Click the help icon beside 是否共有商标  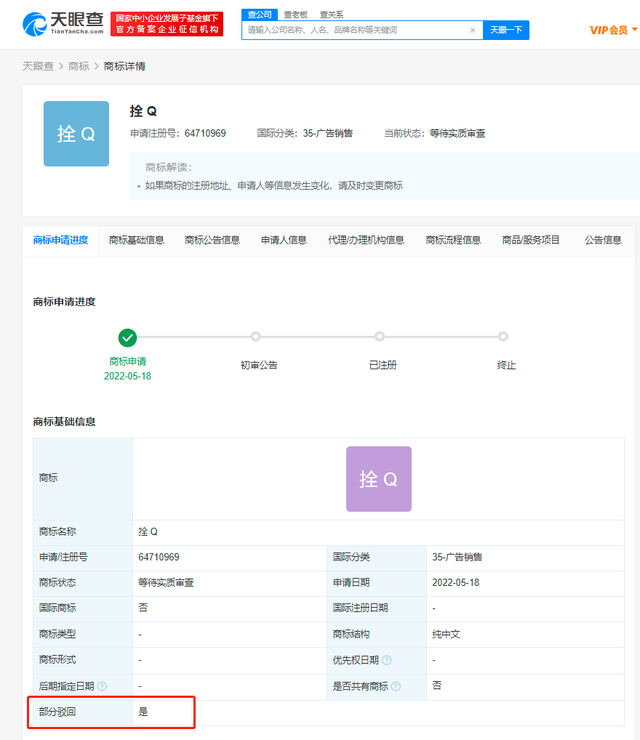396,686
